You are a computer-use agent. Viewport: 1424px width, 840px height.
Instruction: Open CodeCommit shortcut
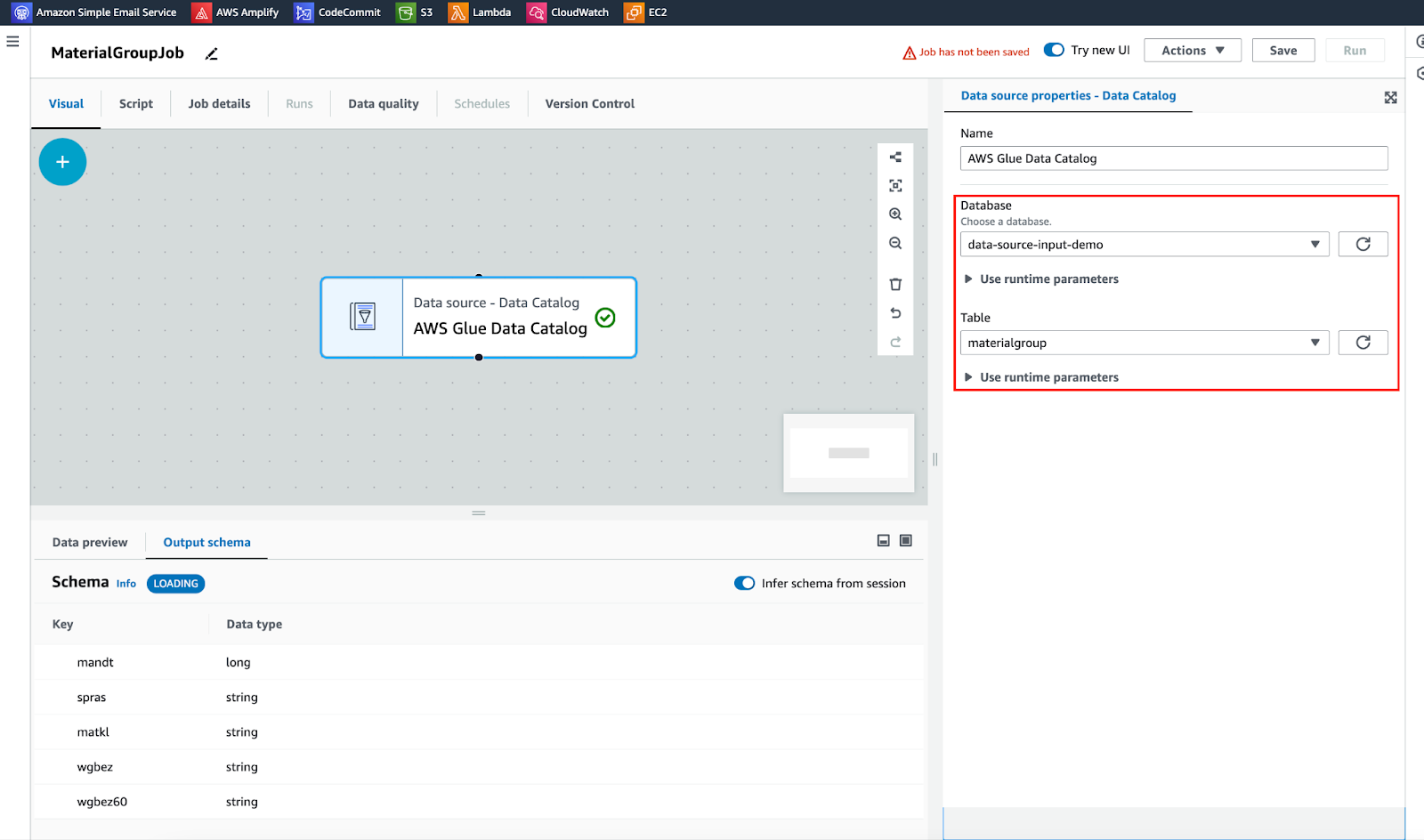click(338, 12)
